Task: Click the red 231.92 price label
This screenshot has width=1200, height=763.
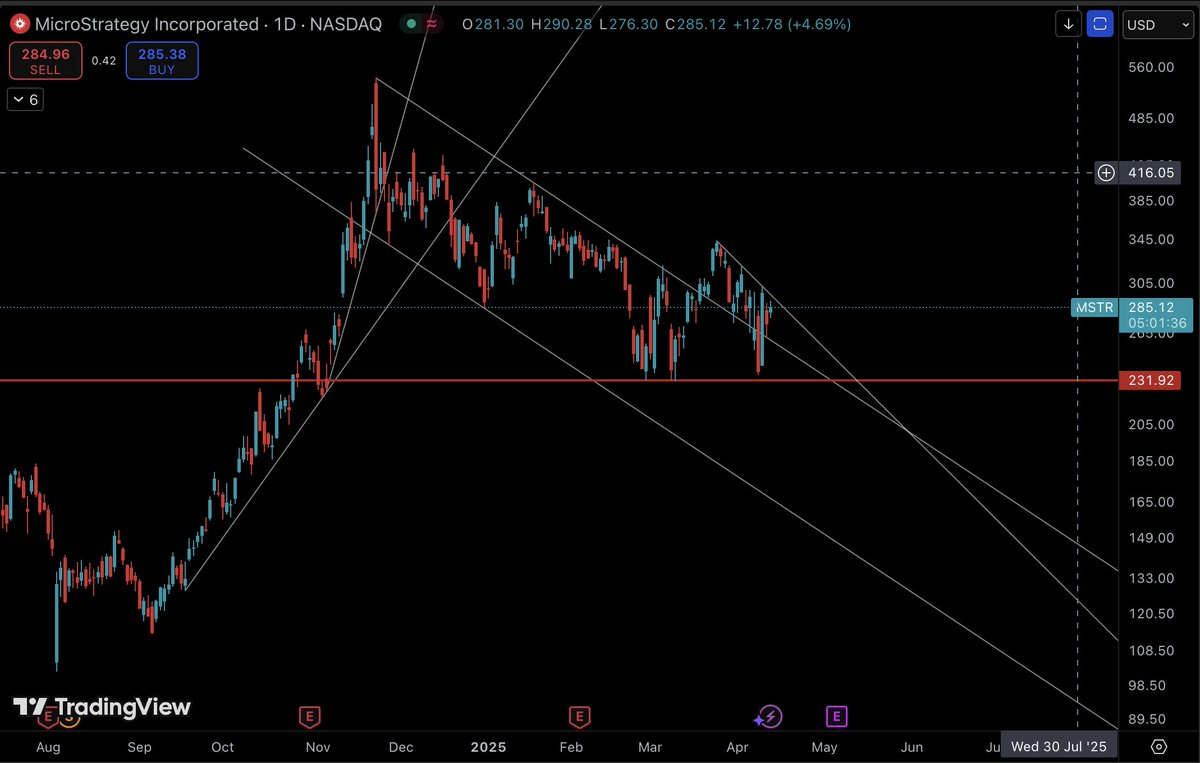Action: (x=1150, y=381)
